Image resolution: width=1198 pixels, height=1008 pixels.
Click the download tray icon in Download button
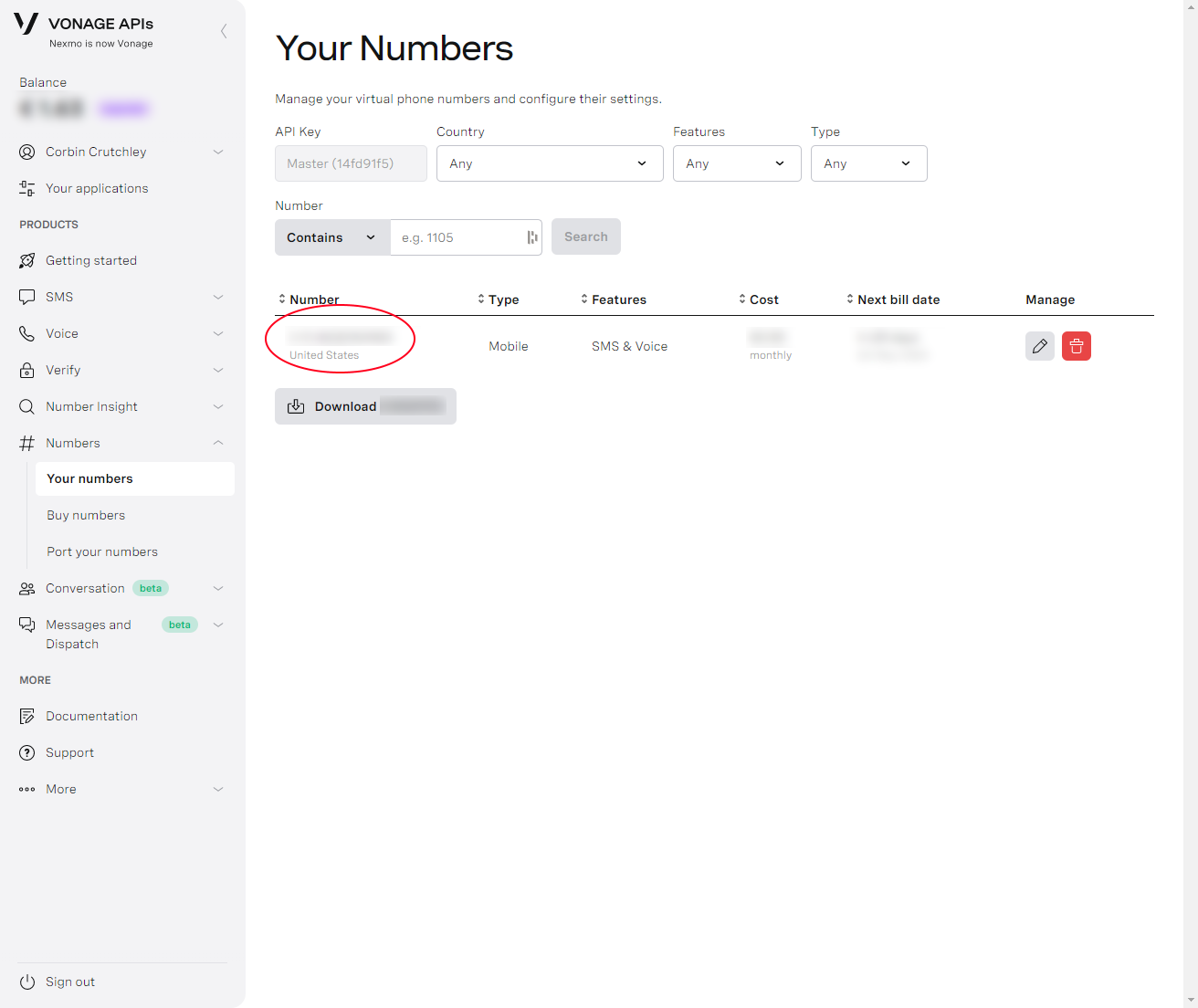pyautogui.click(x=296, y=406)
